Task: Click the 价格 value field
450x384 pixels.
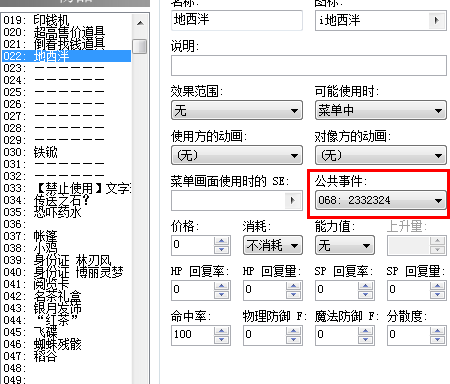Action: (x=192, y=245)
